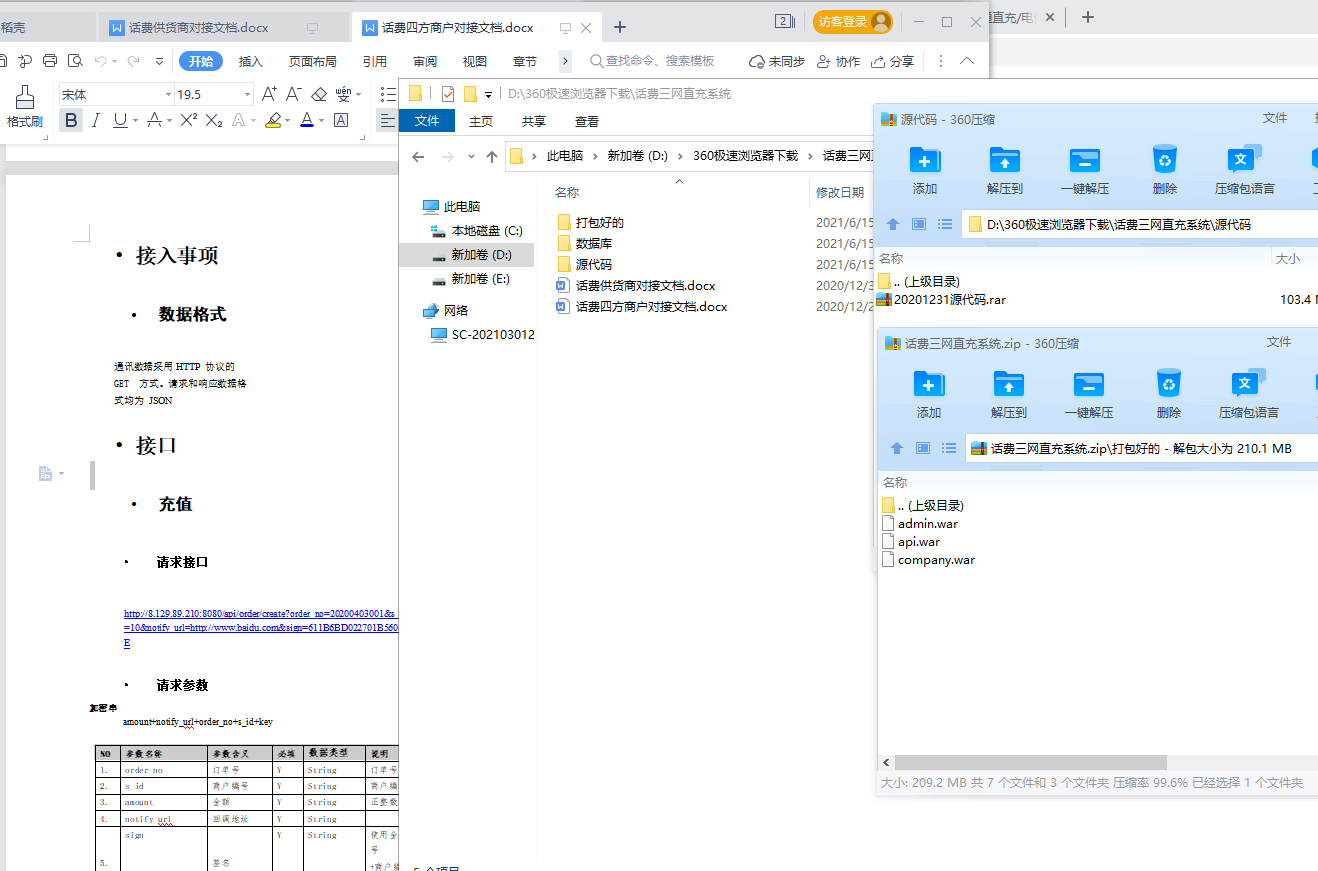Open the 查看 tab in File Explorer

click(x=586, y=122)
